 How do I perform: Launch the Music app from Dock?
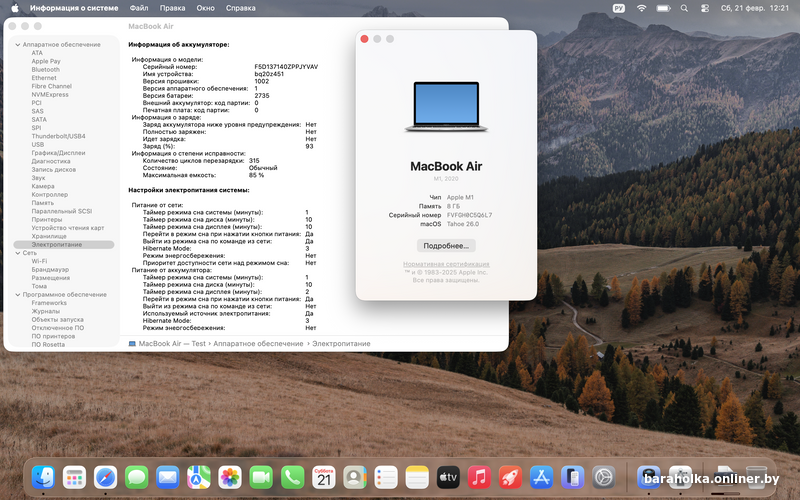click(x=478, y=478)
